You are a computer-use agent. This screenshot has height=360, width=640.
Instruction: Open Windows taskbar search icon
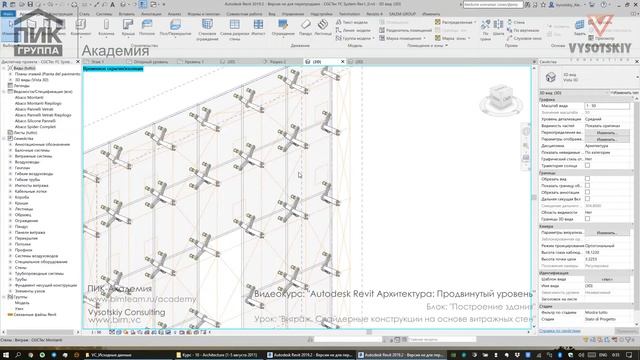(18, 355)
